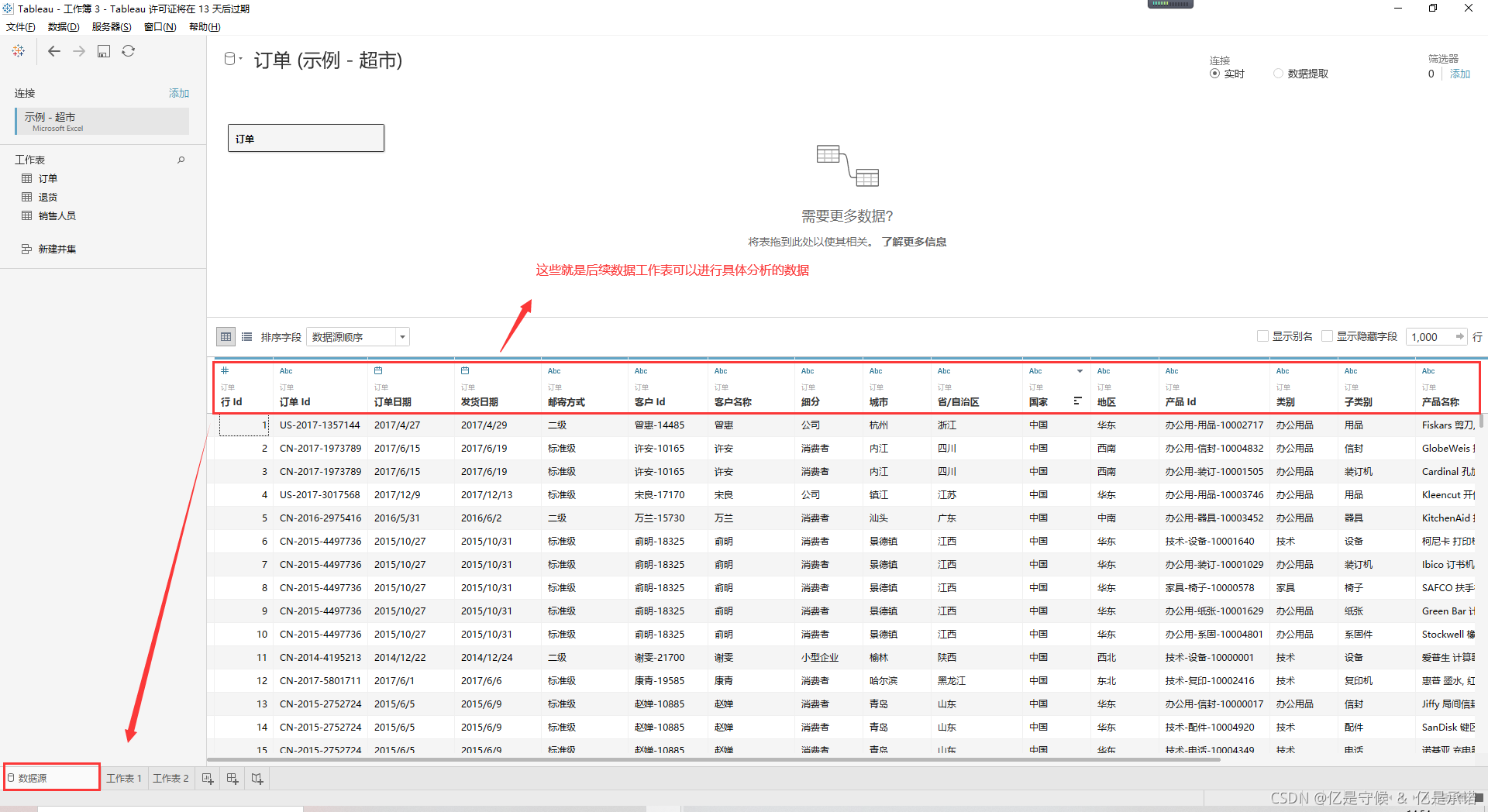
Task: Open the 数据(D) menu
Action: (64, 27)
